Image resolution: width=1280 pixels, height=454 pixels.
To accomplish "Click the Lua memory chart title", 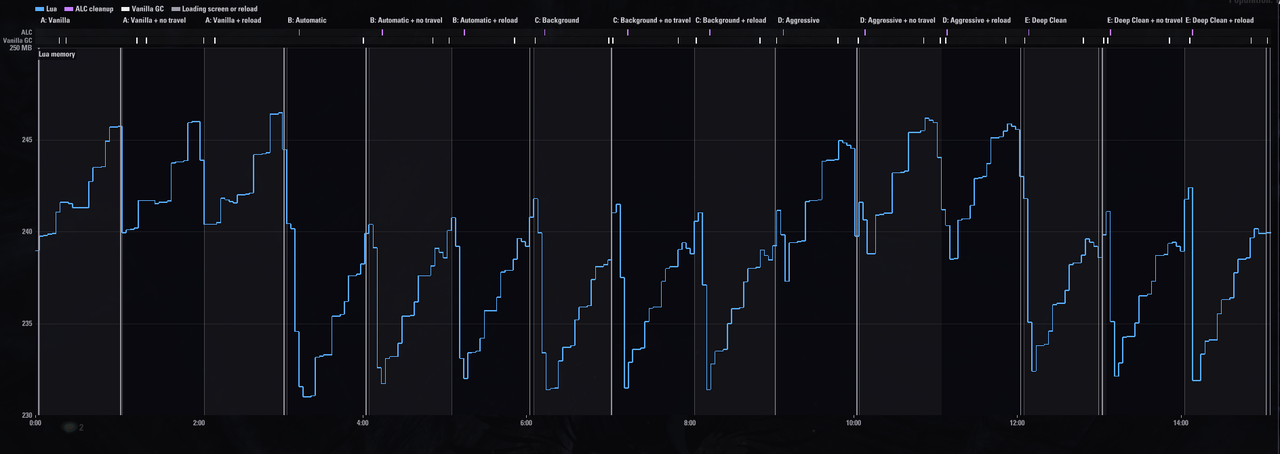I will 57,54.
